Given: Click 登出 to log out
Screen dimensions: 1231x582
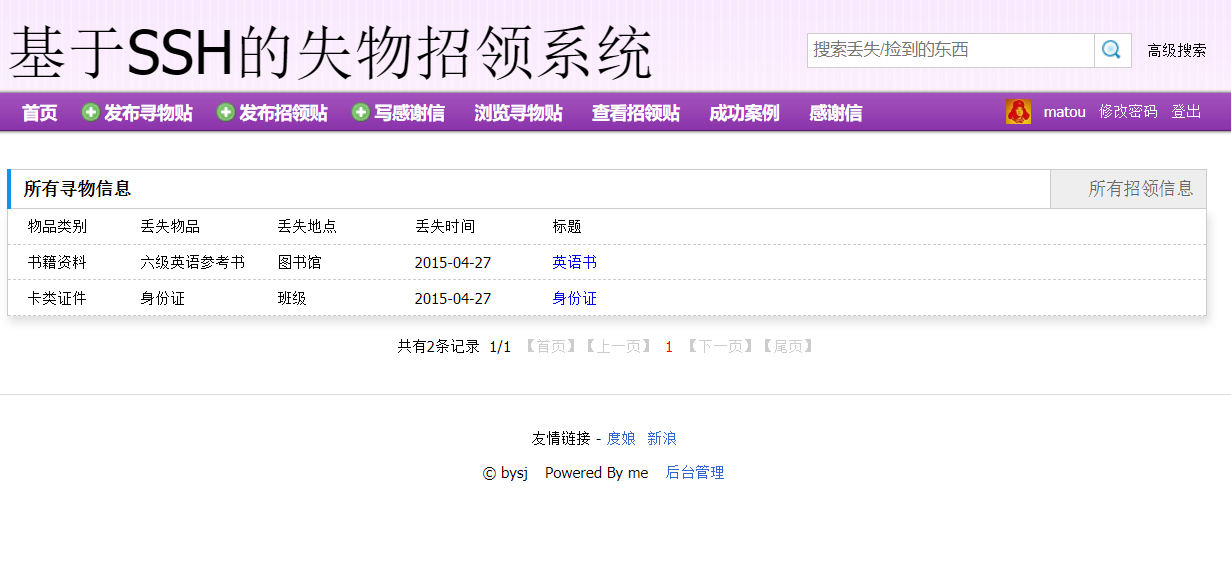Looking at the screenshot, I should click(1186, 111).
